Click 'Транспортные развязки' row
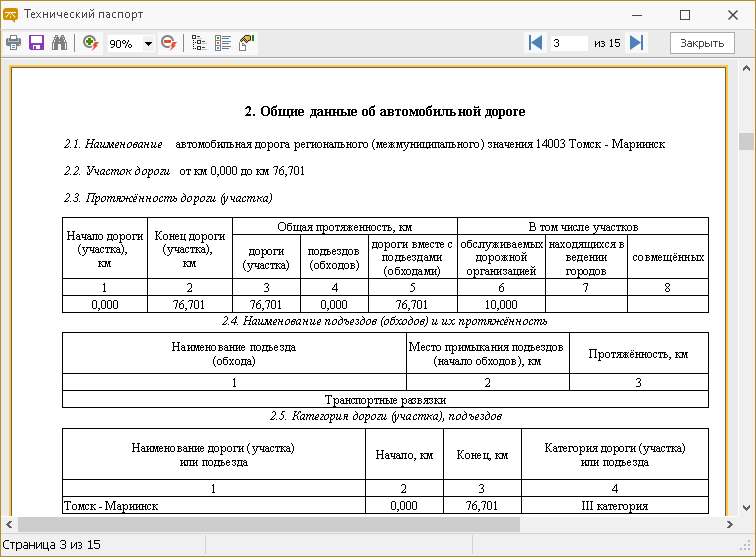 (385, 400)
